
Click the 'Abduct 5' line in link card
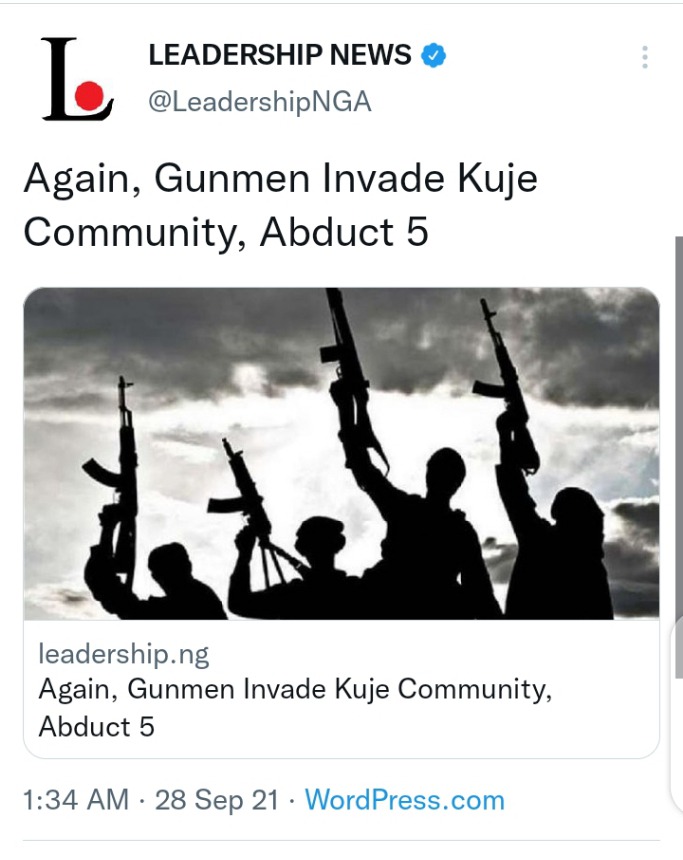click(97, 727)
